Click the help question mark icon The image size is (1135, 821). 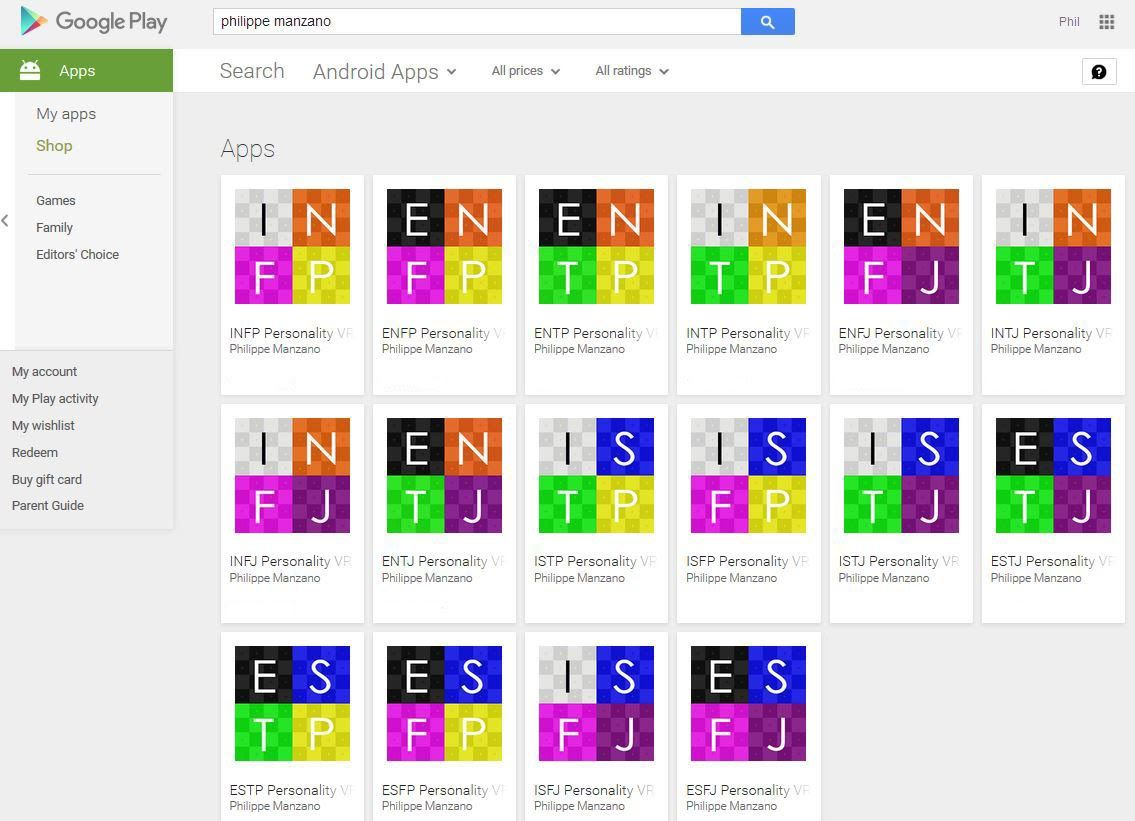(x=1098, y=72)
